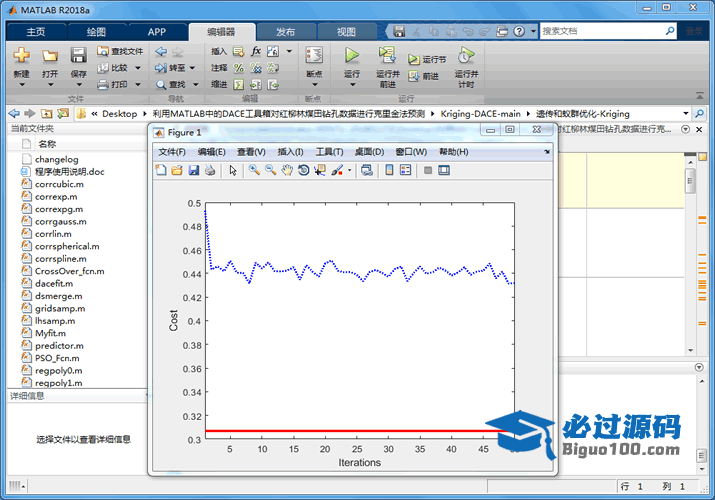Click Kriging-DACE-main in the folder path
715x500 pixels.
pyautogui.click(x=480, y=114)
